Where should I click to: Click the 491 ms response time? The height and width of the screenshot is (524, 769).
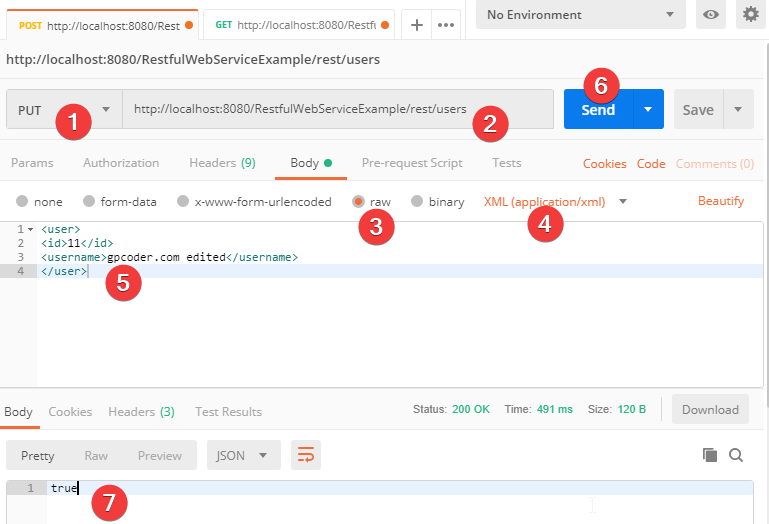(x=555, y=409)
